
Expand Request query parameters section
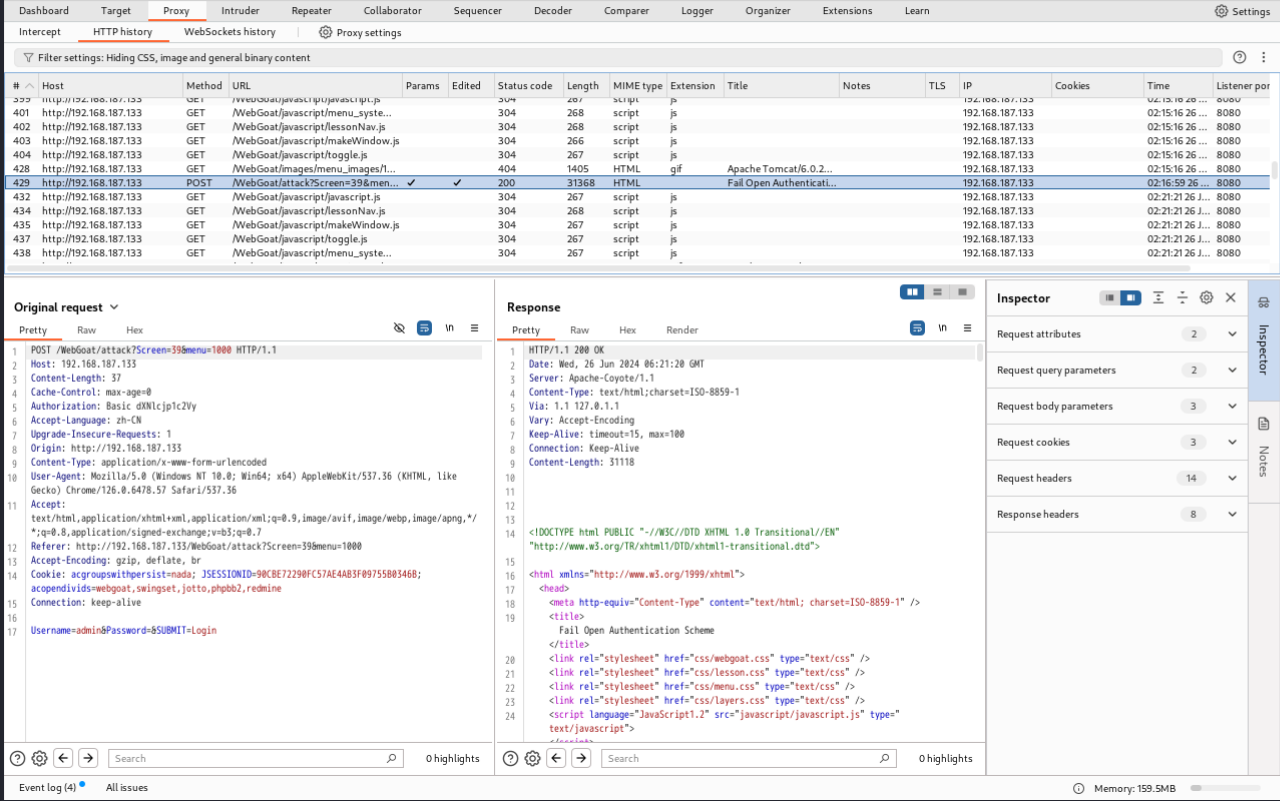point(1232,370)
